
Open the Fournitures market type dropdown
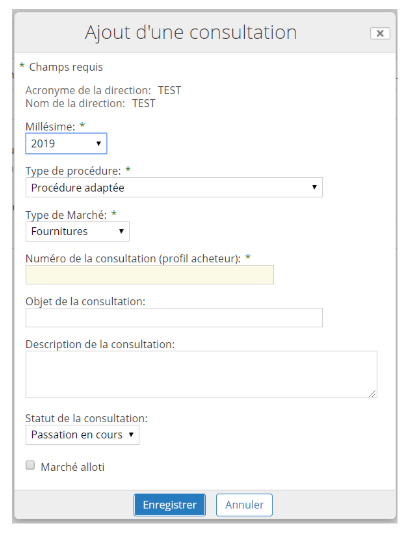[x=78, y=231]
